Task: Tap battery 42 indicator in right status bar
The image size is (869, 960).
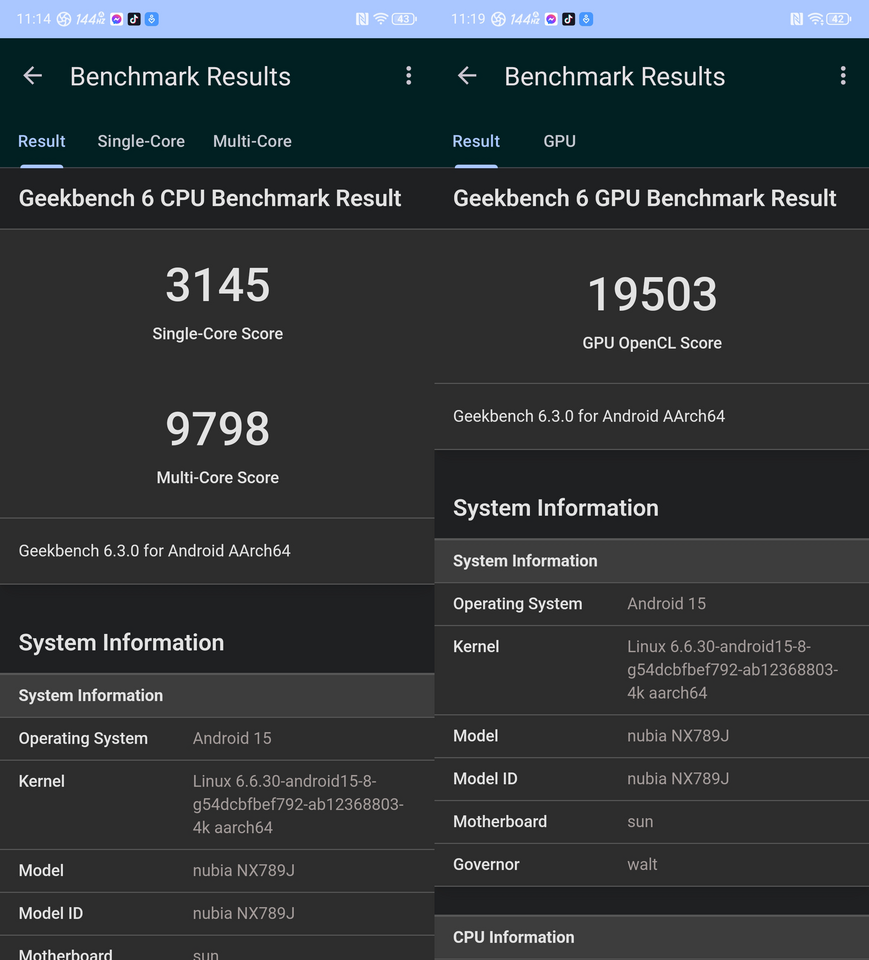Action: (838, 19)
